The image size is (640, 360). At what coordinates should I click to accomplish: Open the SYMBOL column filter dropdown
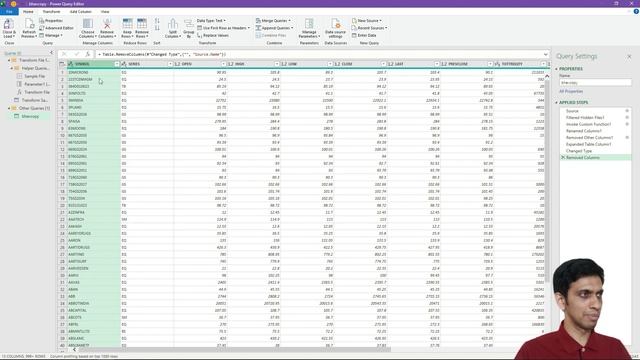(117, 64)
